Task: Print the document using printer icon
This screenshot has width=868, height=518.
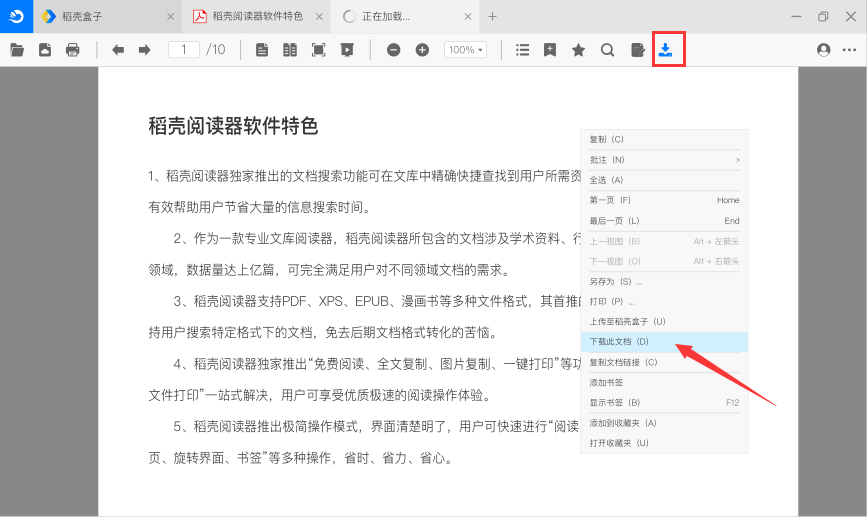Action: pyautogui.click(x=73, y=50)
